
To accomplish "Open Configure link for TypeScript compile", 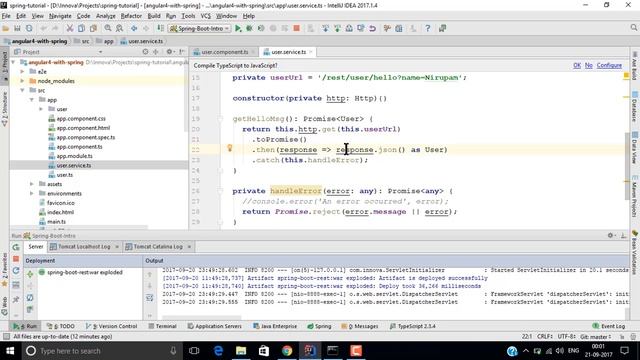I will coord(609,65).
